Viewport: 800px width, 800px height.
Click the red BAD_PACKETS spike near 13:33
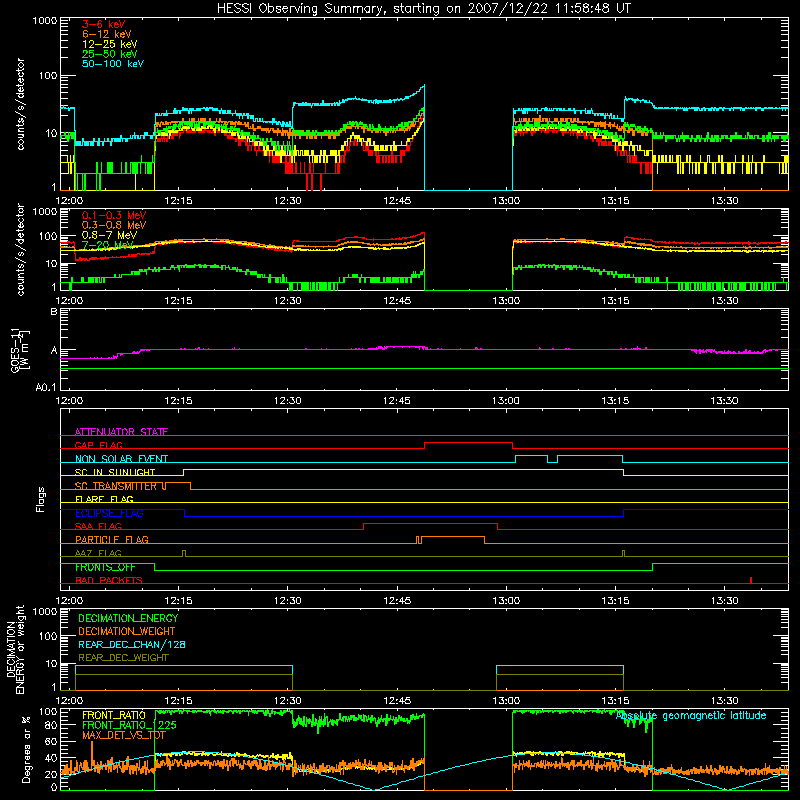(x=751, y=580)
